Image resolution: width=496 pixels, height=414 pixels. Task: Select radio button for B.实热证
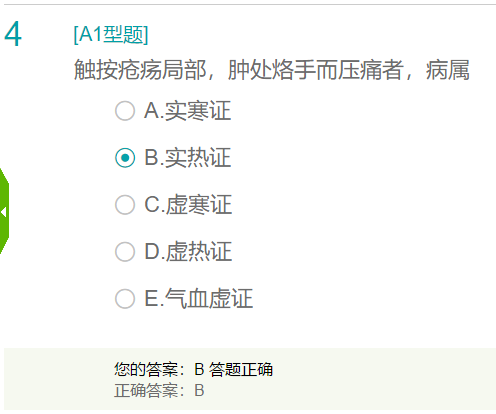coord(125,158)
